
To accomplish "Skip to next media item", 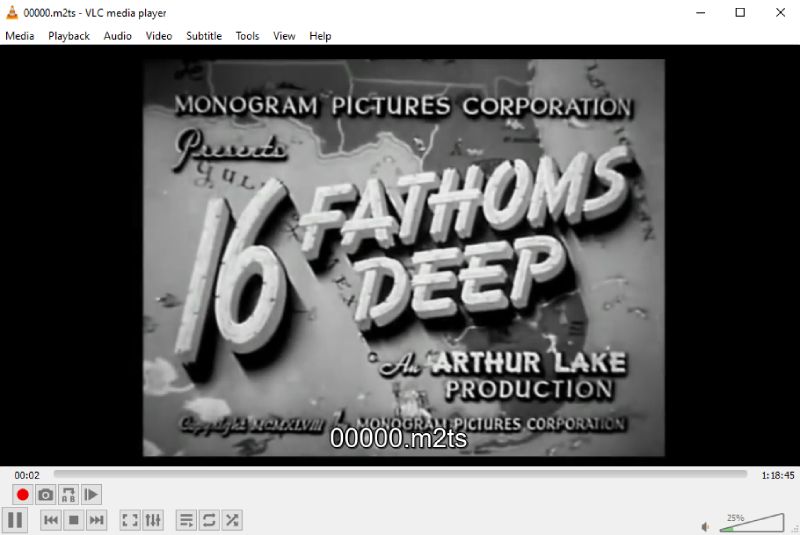I will 96,520.
